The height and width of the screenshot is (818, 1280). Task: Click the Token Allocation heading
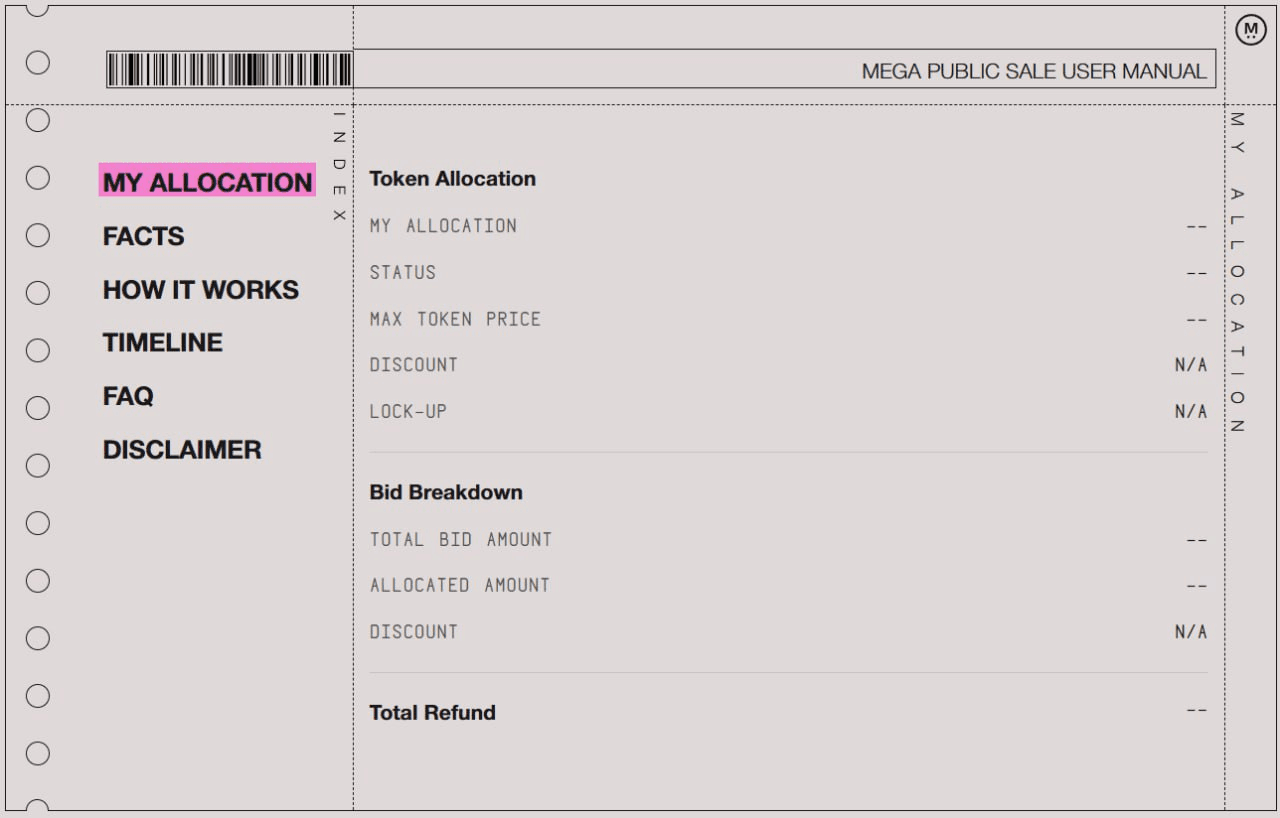click(452, 179)
